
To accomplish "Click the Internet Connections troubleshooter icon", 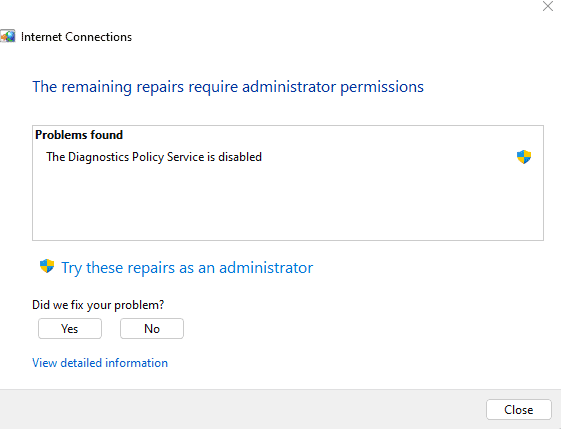I will (x=8, y=36).
